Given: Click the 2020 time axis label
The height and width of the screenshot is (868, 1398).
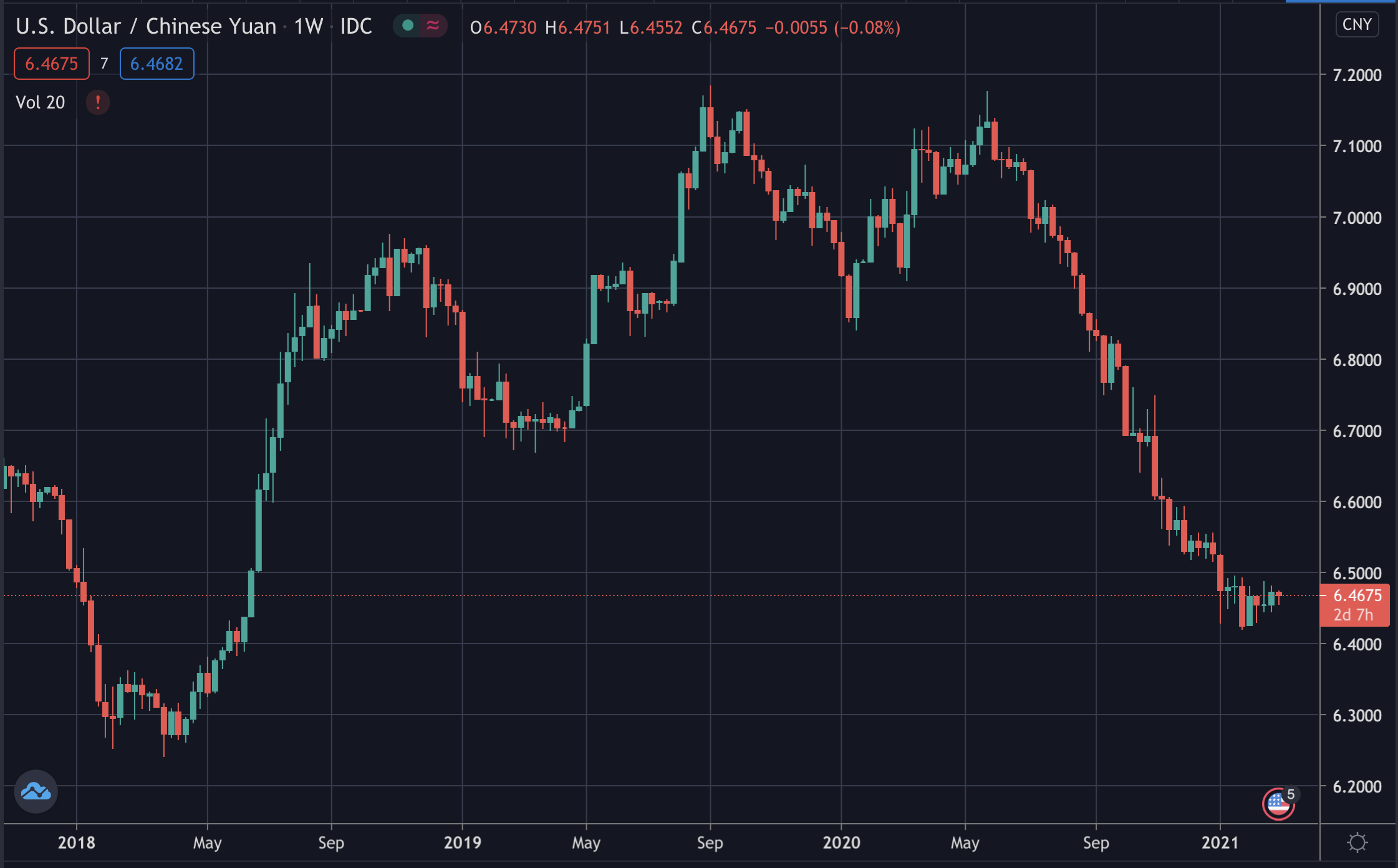Looking at the screenshot, I should (841, 842).
